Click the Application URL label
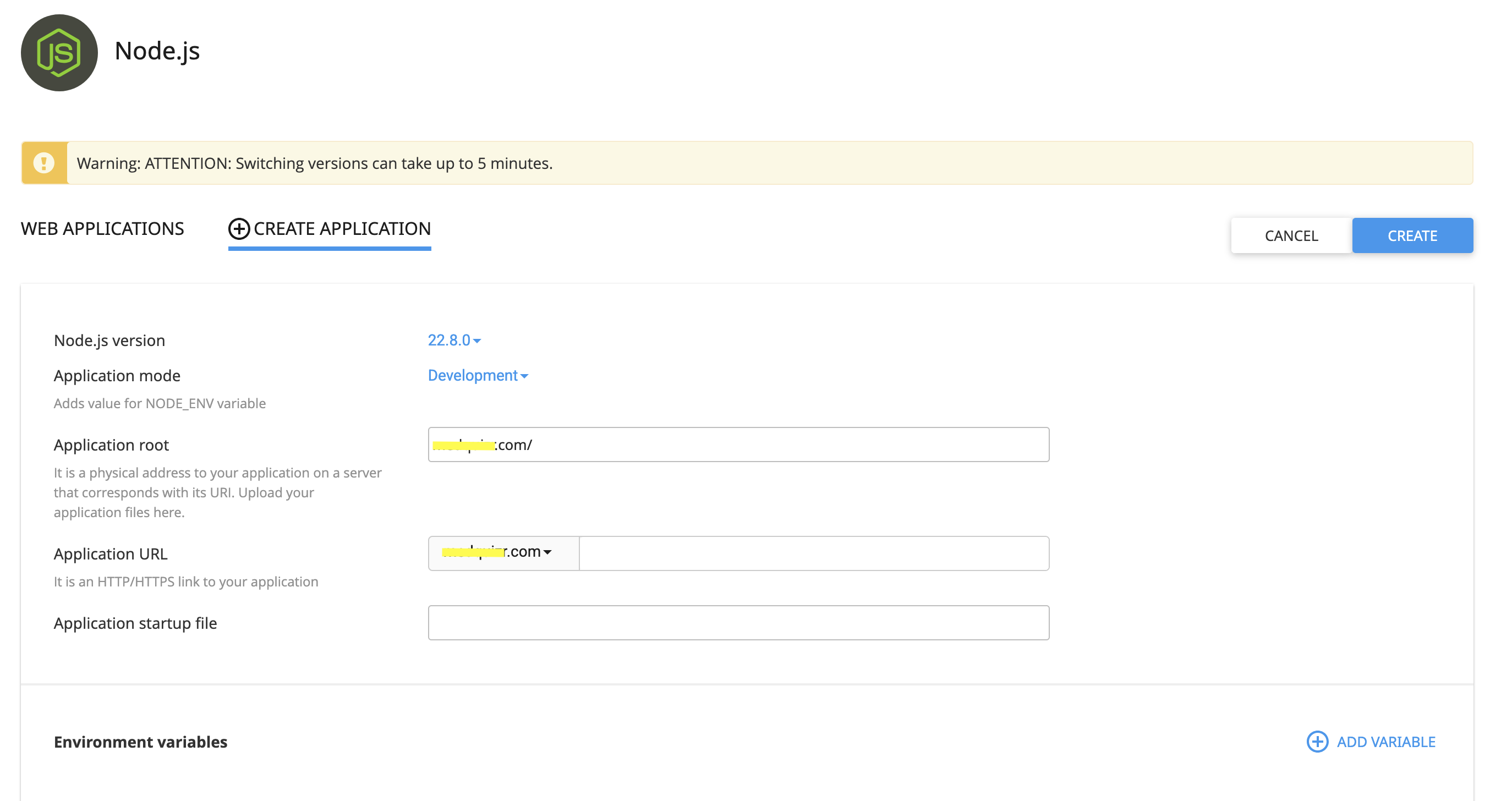 111,554
